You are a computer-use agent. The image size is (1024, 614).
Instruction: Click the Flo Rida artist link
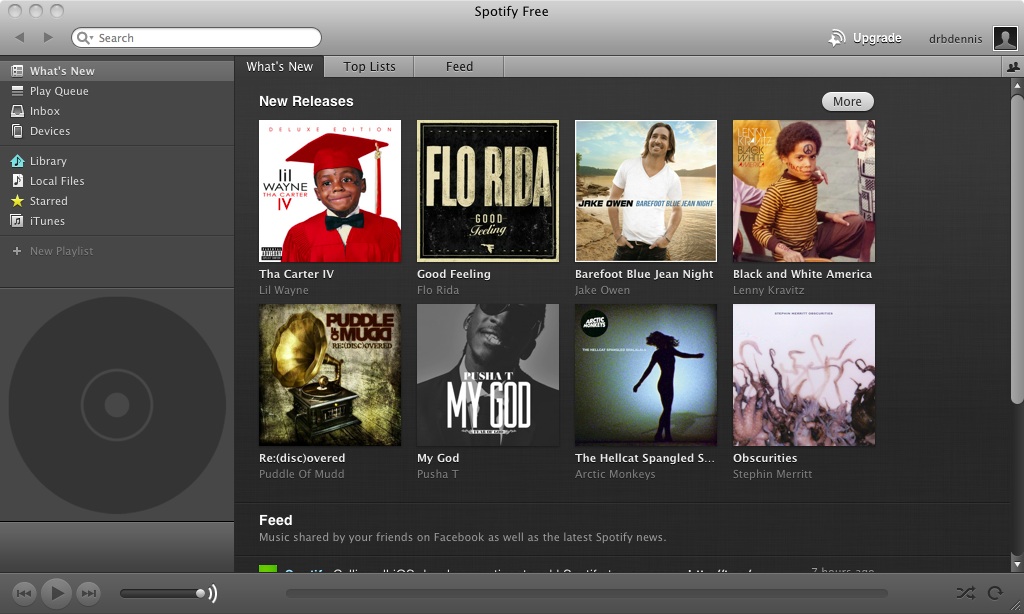click(x=438, y=290)
